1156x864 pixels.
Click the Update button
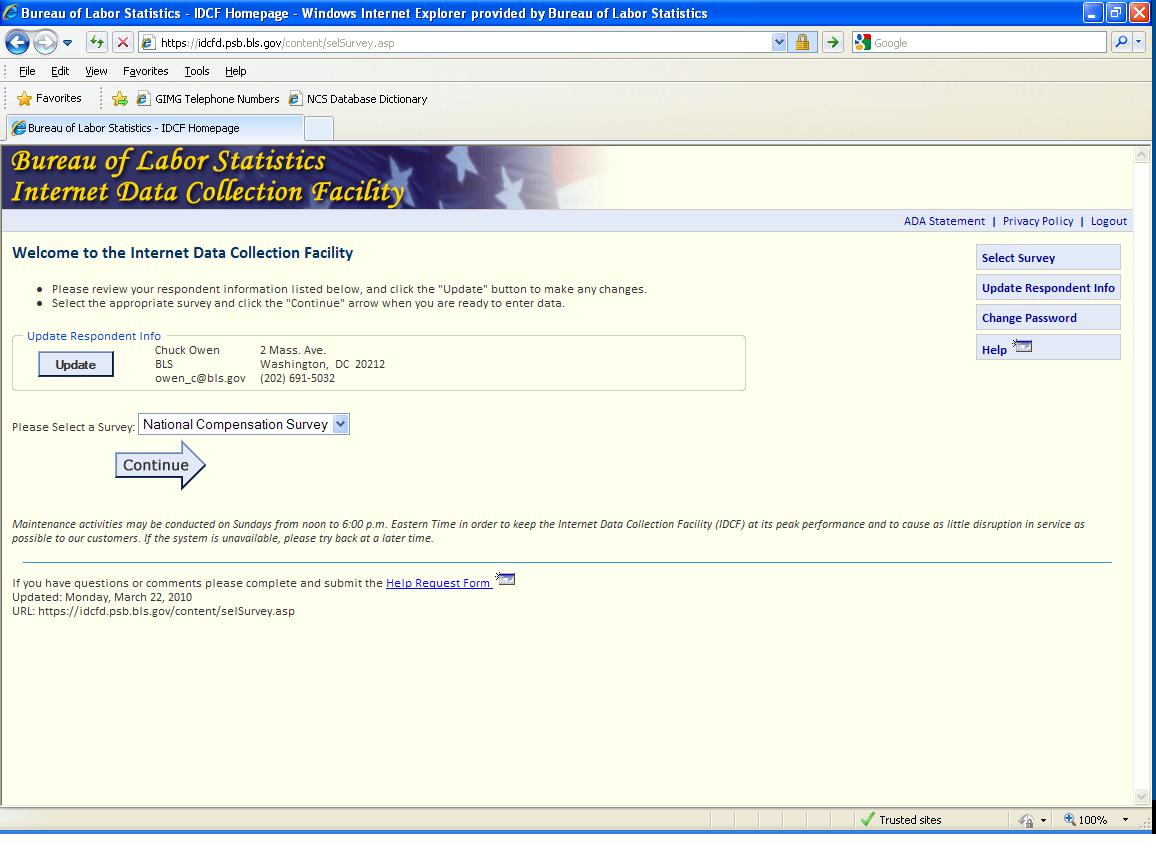pos(76,364)
